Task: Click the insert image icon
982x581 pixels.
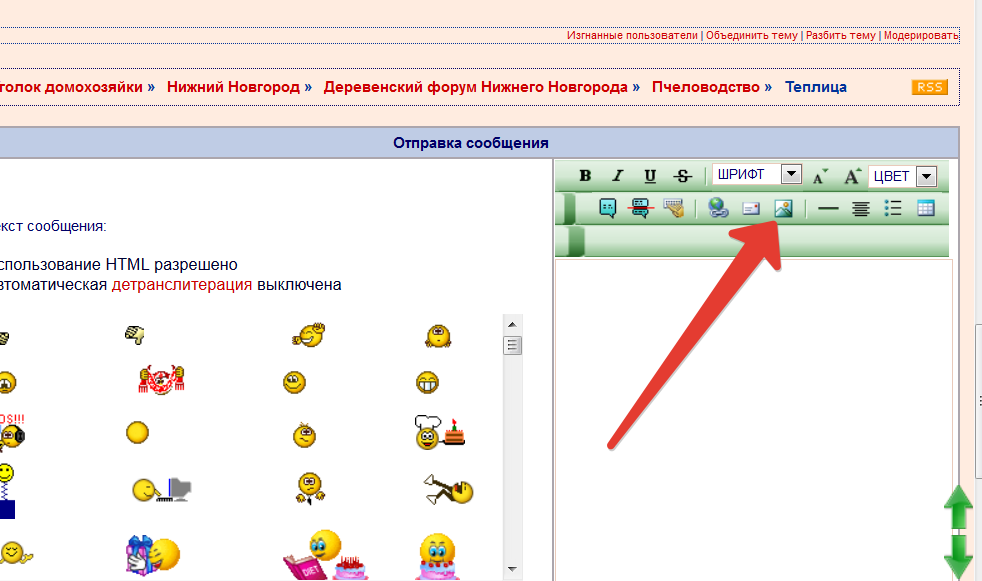Action: click(x=783, y=208)
